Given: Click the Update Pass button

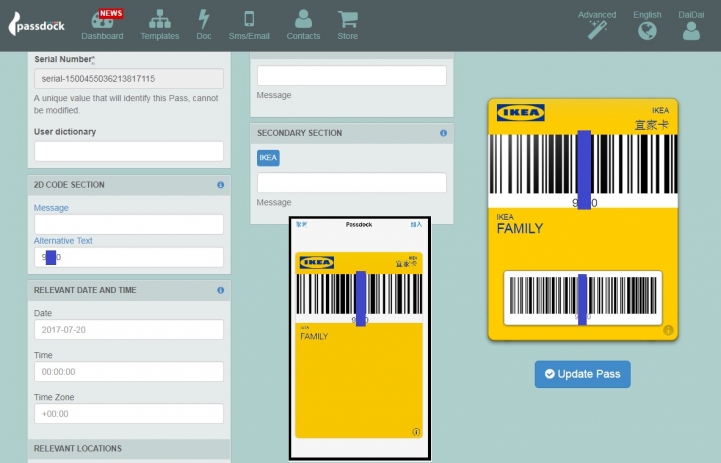Looking at the screenshot, I should (x=582, y=374).
